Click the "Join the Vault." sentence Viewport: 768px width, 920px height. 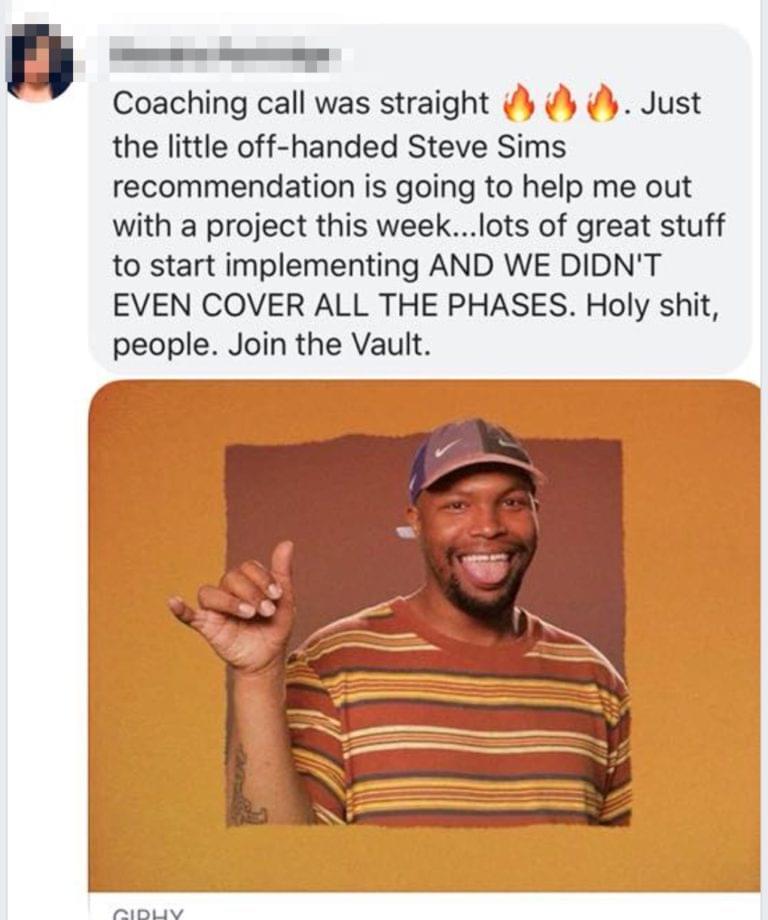(330, 344)
